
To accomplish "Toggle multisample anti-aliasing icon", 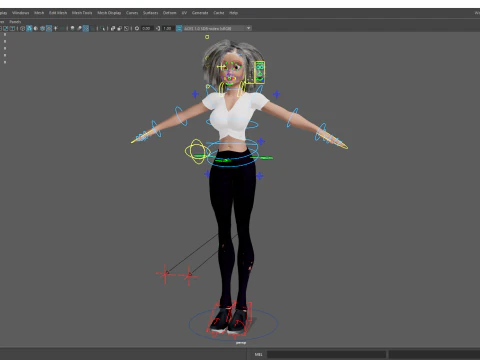I will point(86,28).
